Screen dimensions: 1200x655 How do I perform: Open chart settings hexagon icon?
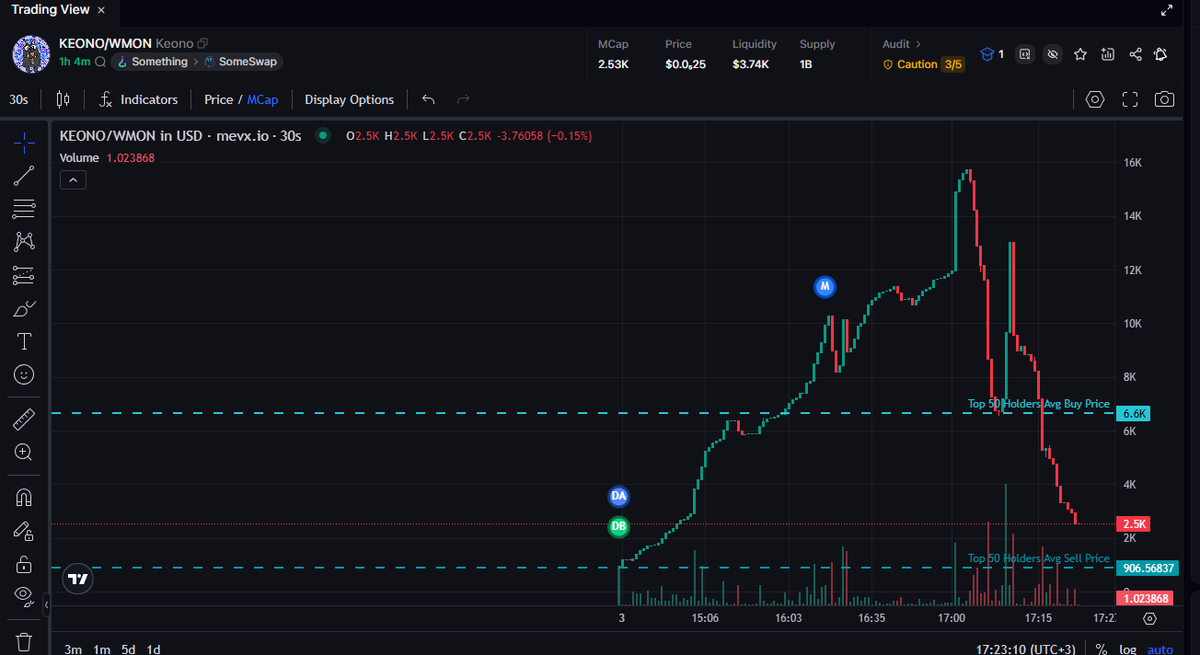coord(1095,99)
